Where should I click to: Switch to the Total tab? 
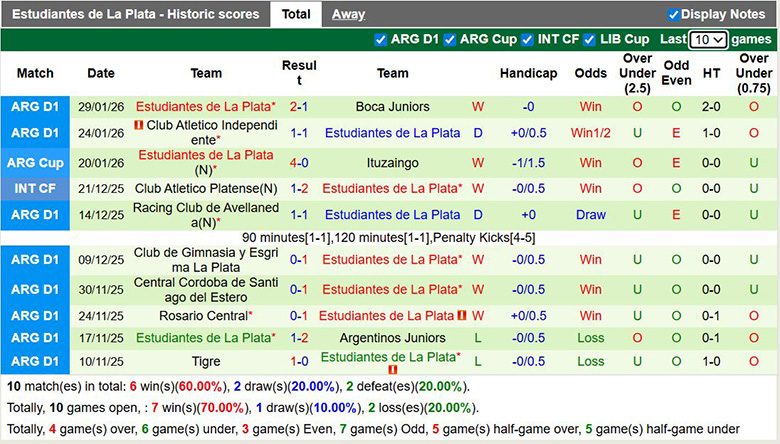pos(295,15)
